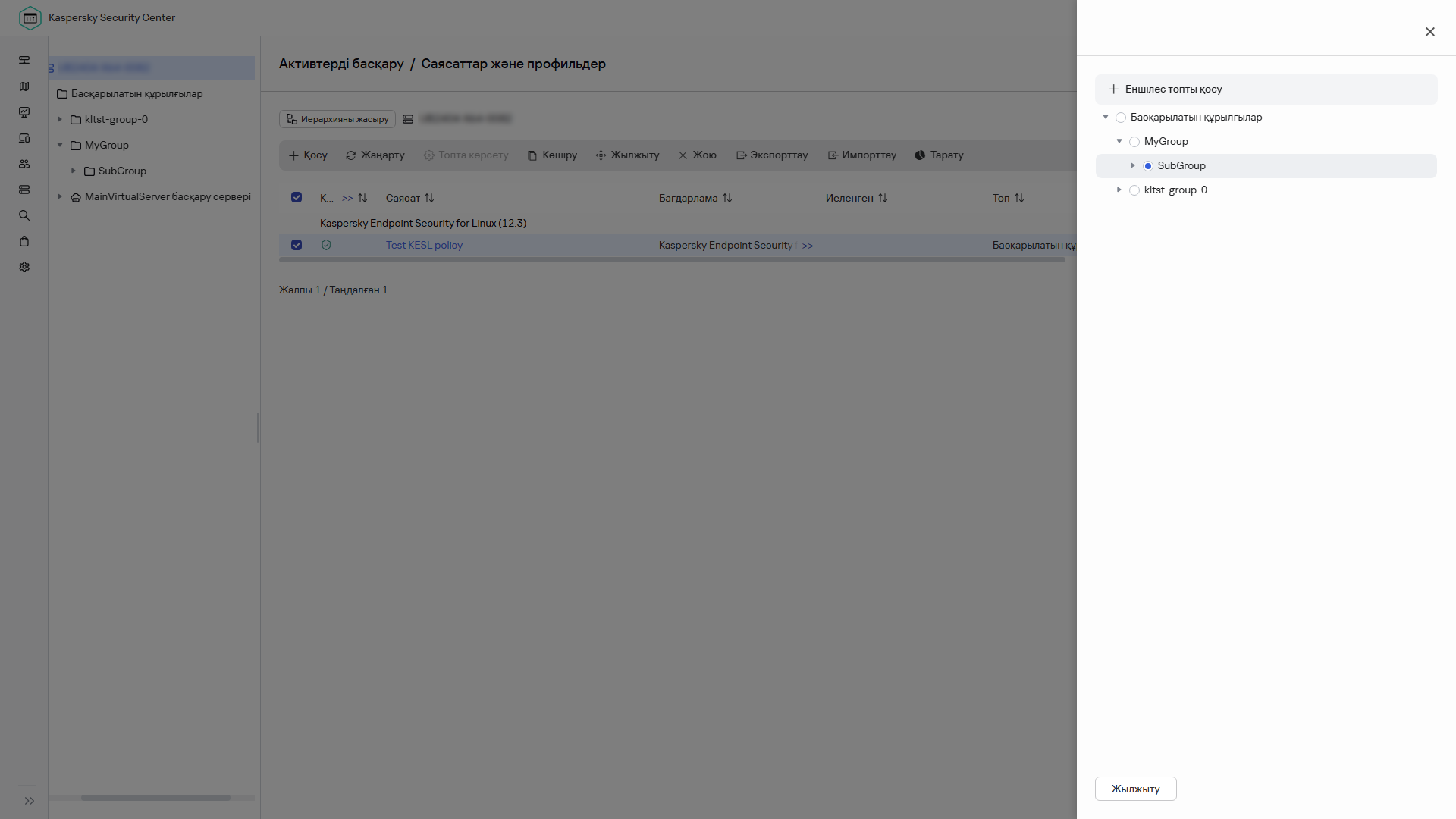Image resolution: width=1456 pixels, height=819 pixels.
Task: Click Экспорттау in the policy toolbar
Action: click(x=772, y=155)
